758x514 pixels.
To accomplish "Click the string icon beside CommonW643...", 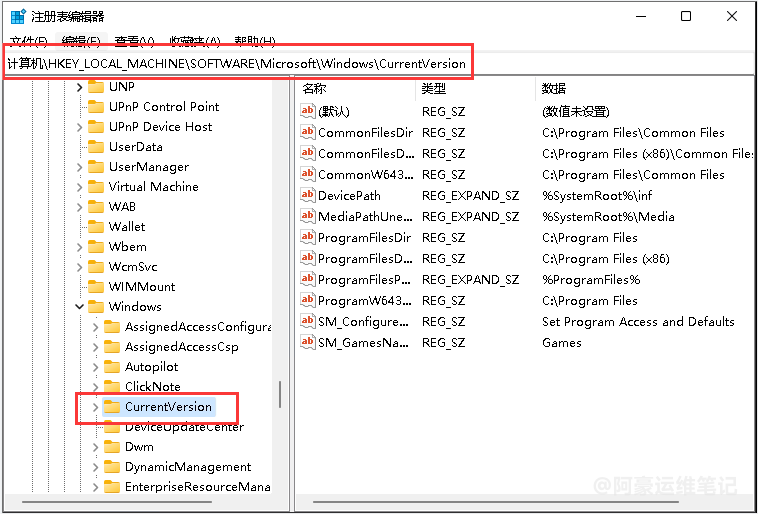I will point(308,174).
